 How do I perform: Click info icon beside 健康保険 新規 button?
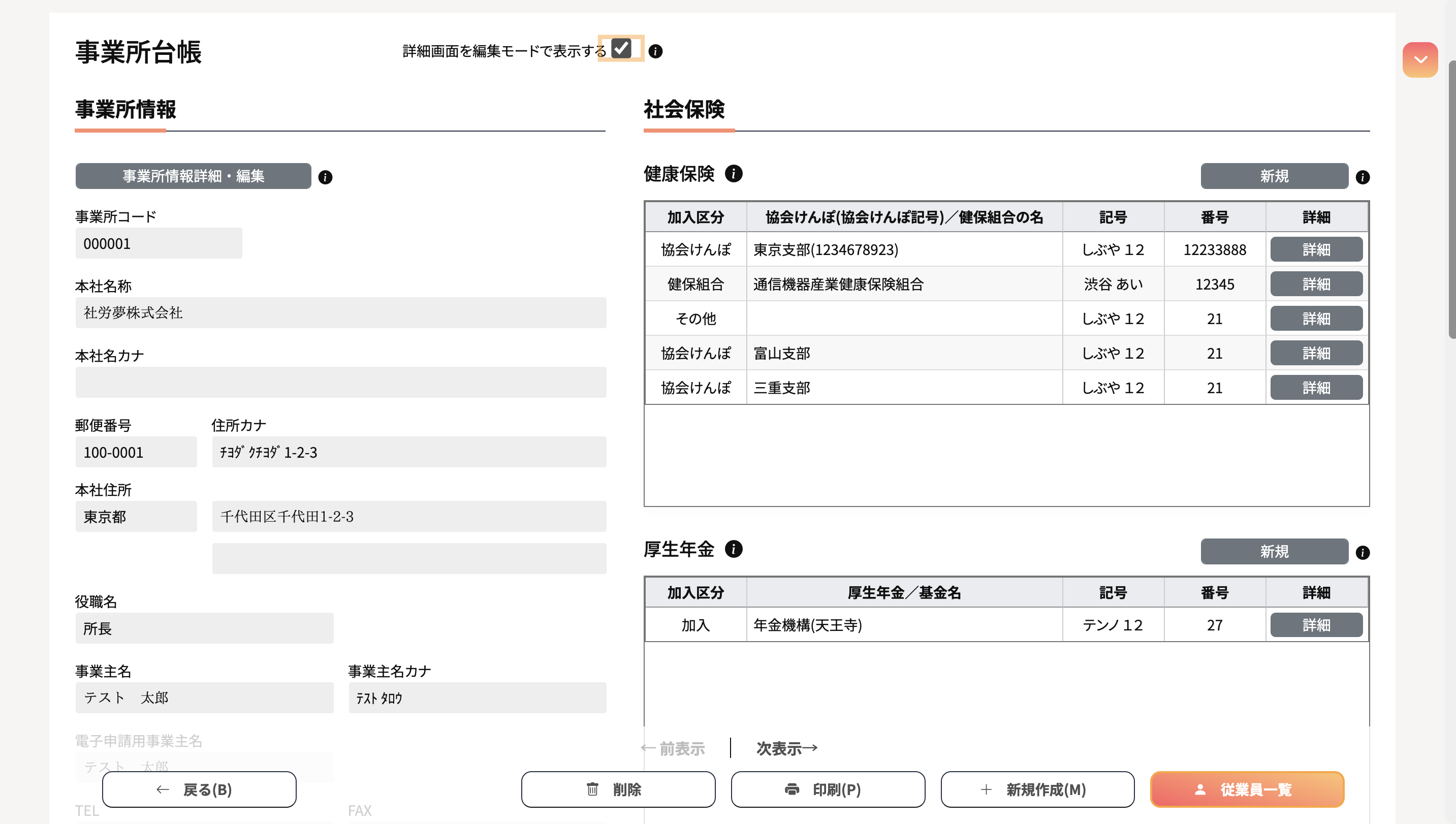pos(1362,177)
